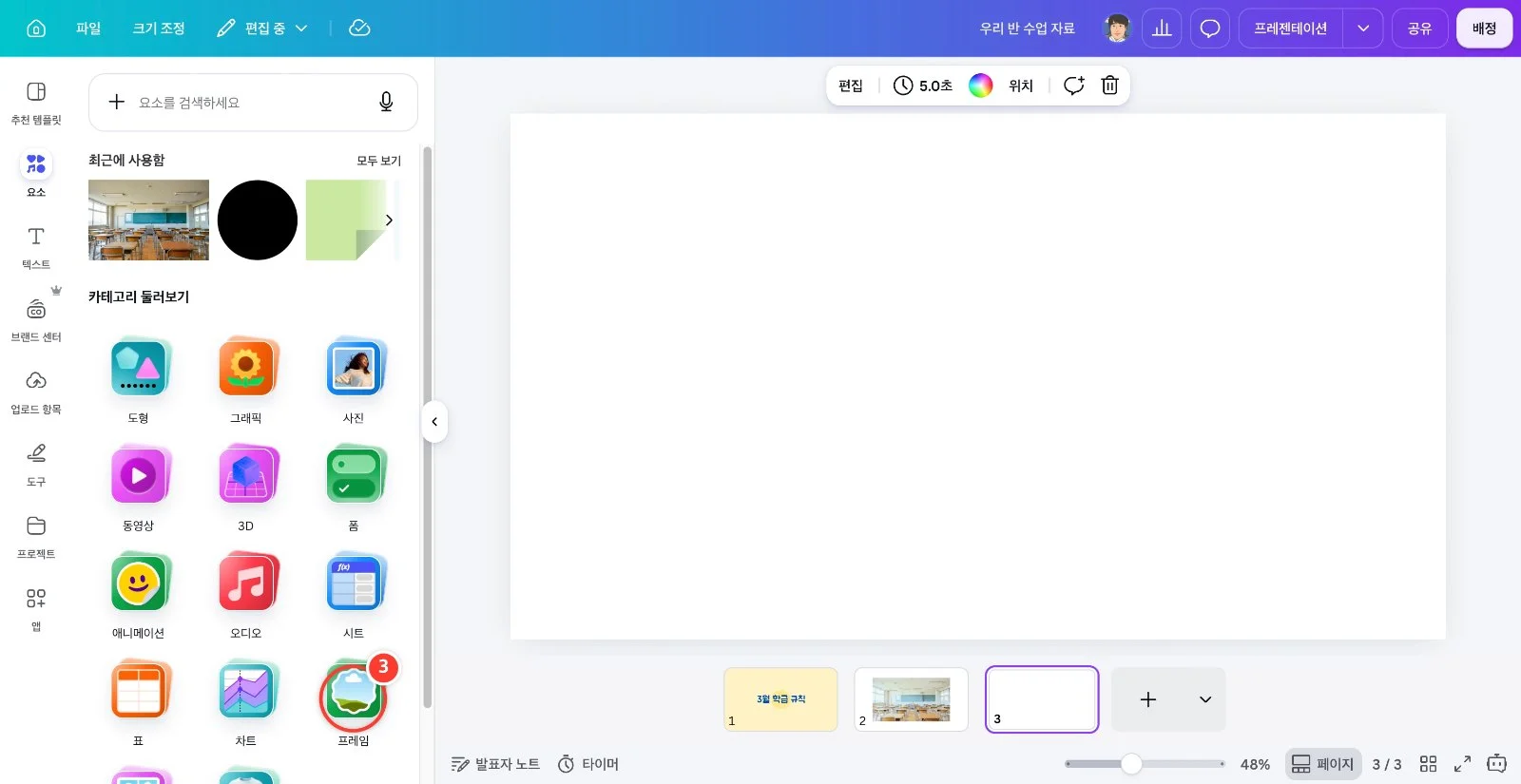
Task: Open the 3D category
Action: (246, 488)
